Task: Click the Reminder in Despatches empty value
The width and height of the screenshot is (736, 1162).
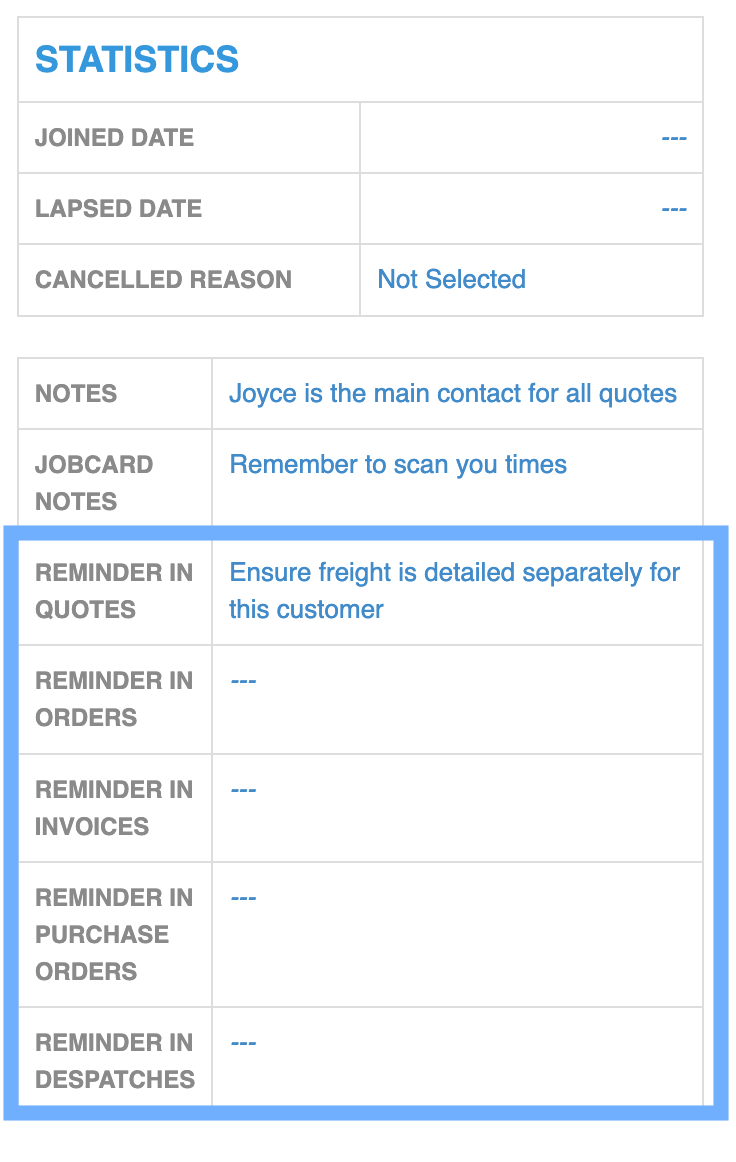Action: pyautogui.click(x=243, y=1043)
